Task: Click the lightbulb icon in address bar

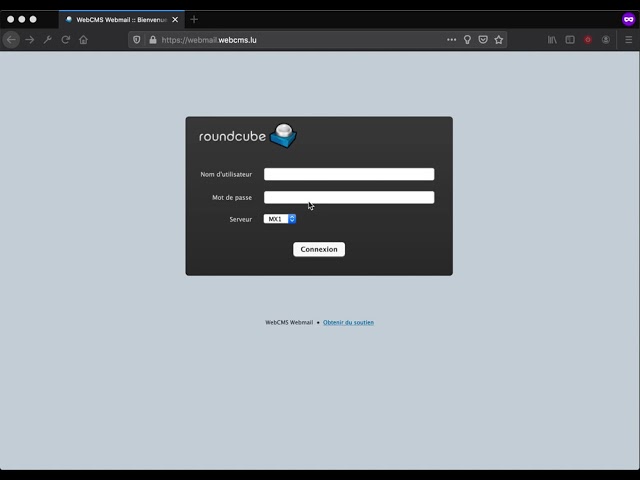Action: [x=467, y=40]
